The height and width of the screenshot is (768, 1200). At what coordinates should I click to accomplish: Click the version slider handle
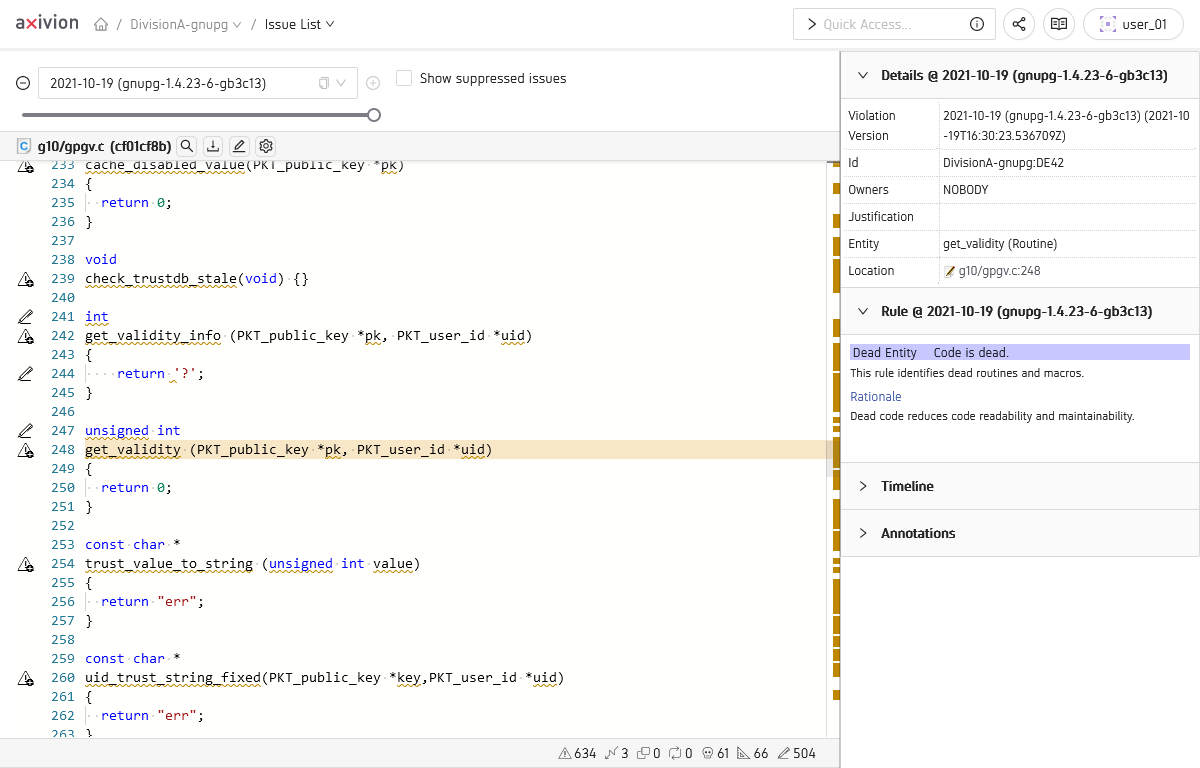(374, 115)
